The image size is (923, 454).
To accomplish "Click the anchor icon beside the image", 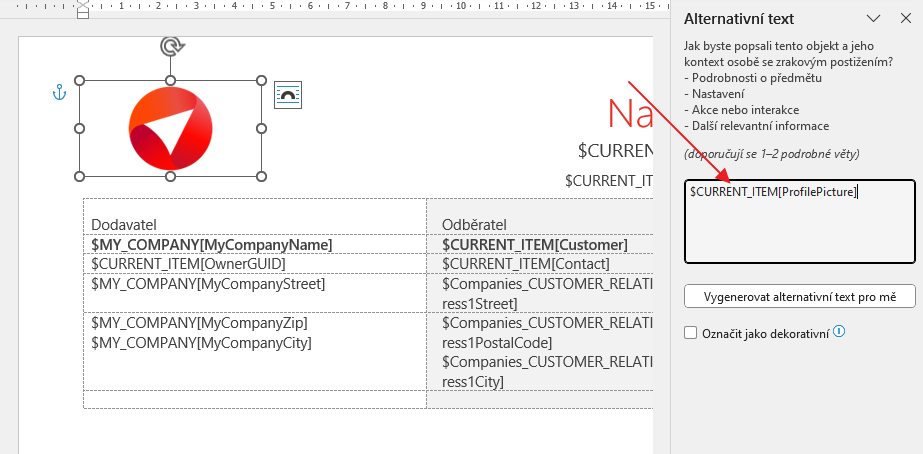I will coord(58,92).
